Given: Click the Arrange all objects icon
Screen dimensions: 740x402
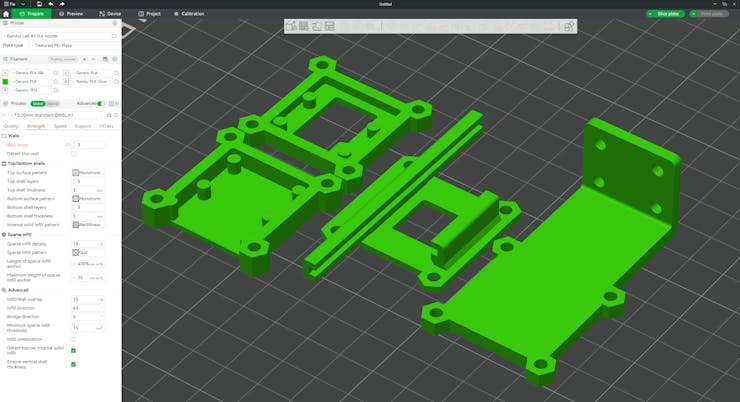Looking at the screenshot, I should click(x=329, y=26).
